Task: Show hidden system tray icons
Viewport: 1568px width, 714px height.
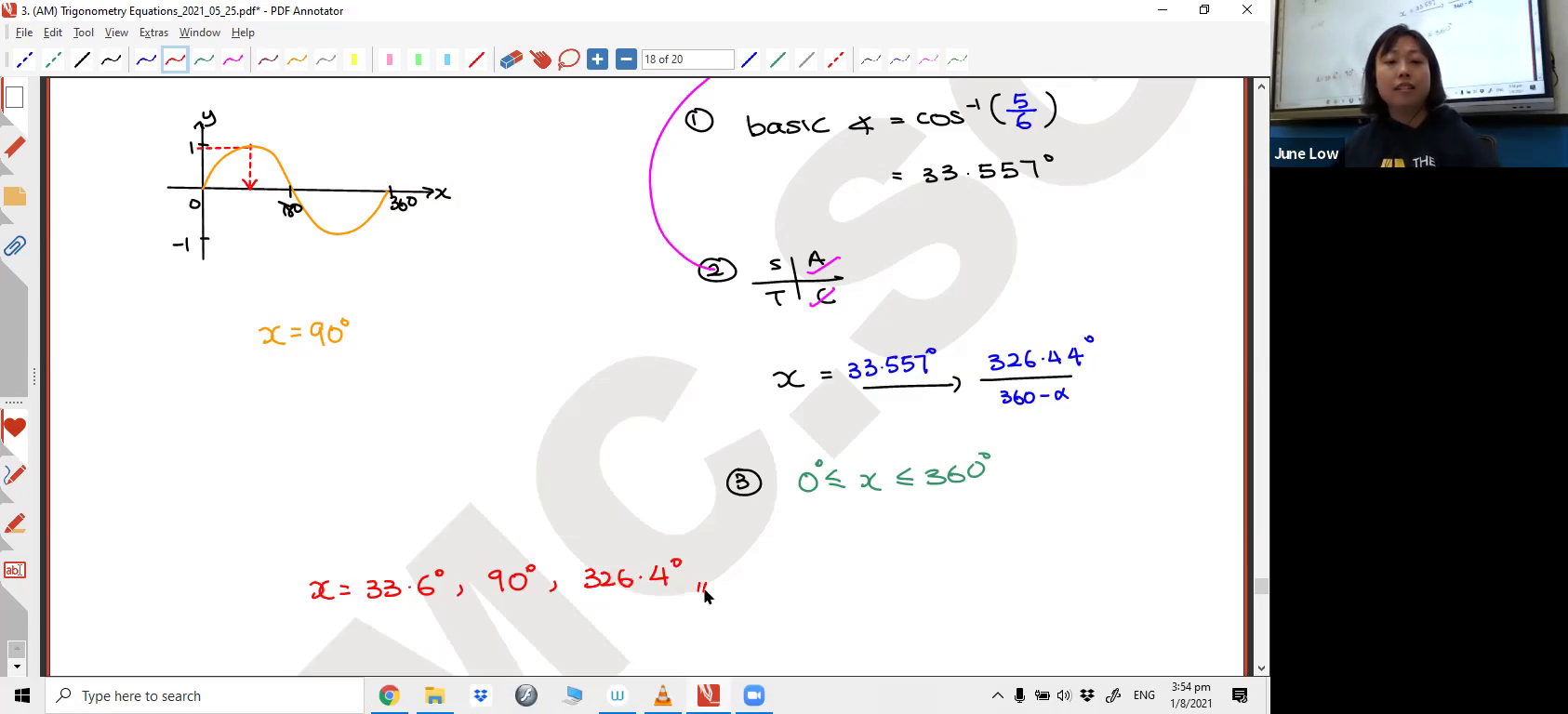Action: 997,695
